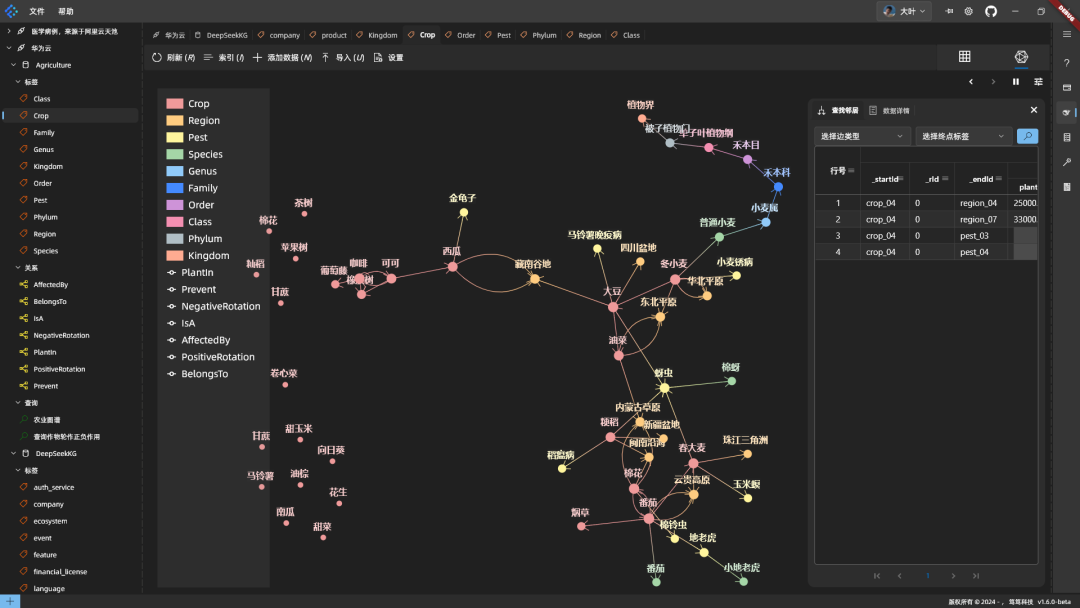Collapse the Agriculture database tree node
This screenshot has width=1080, height=608.
point(14,65)
